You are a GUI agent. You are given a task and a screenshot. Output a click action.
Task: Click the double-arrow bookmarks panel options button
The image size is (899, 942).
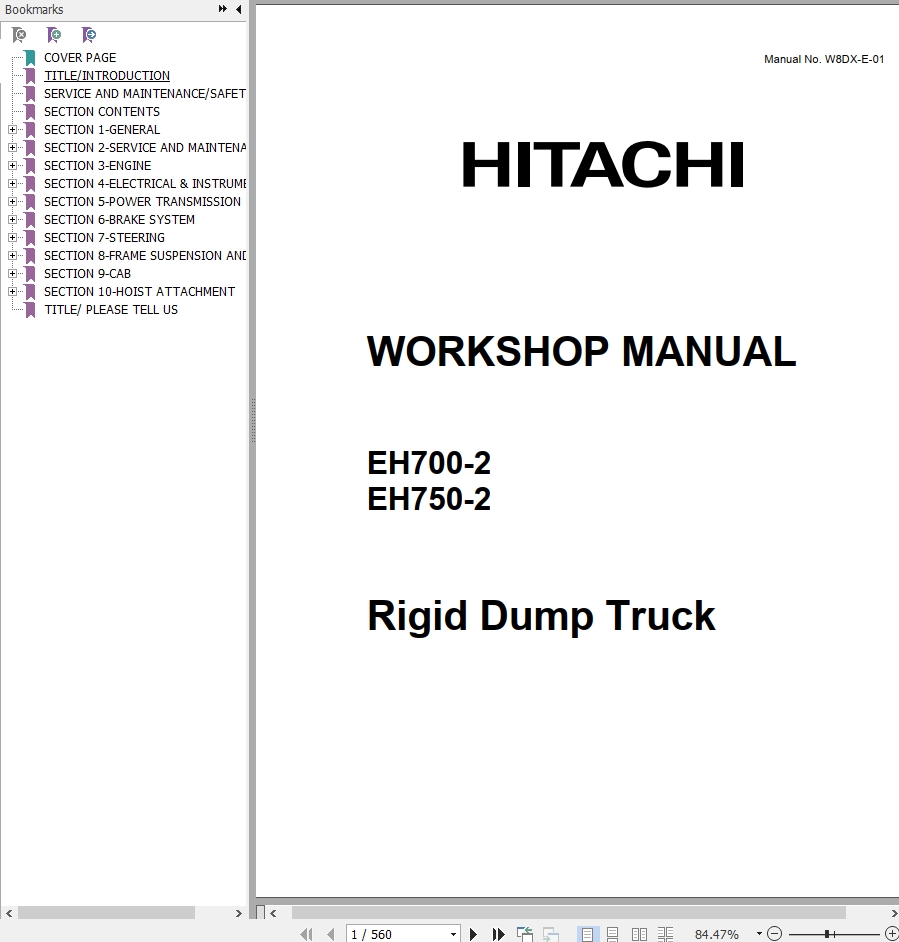pyautogui.click(x=223, y=9)
